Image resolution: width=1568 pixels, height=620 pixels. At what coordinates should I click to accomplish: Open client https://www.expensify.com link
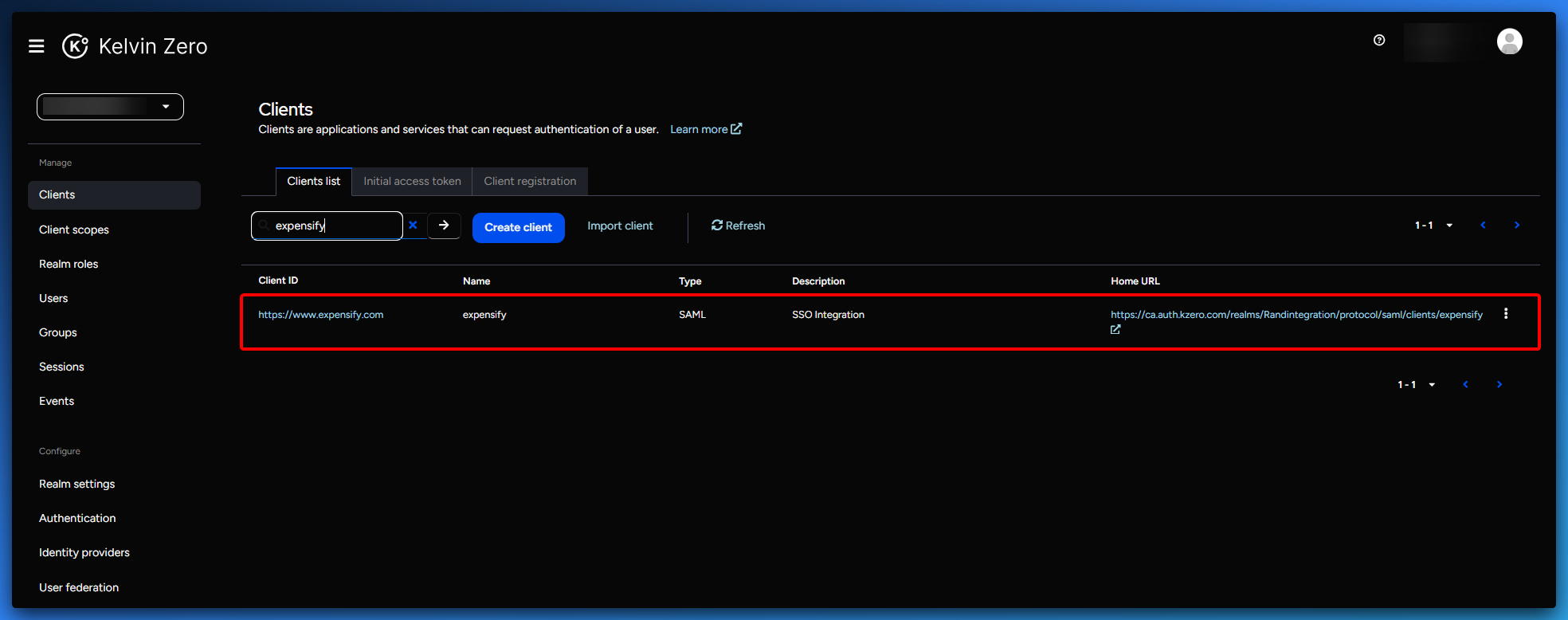[321, 315]
